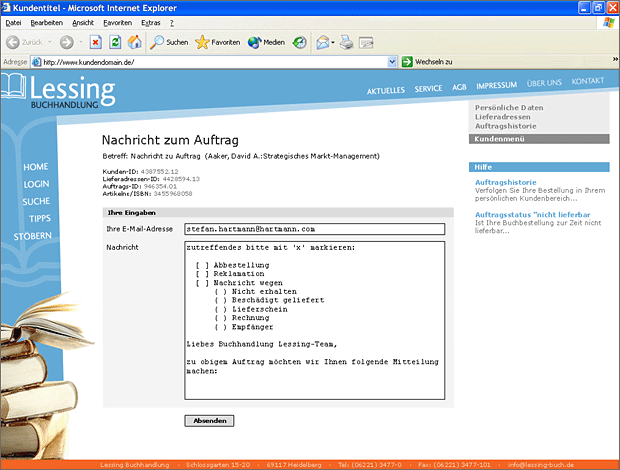Open the Datei menu

(x=13, y=23)
